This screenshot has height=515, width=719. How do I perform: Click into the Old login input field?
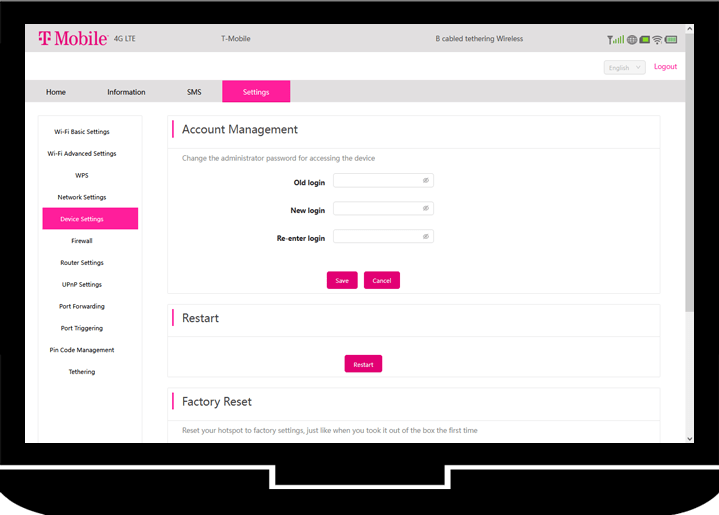376,181
